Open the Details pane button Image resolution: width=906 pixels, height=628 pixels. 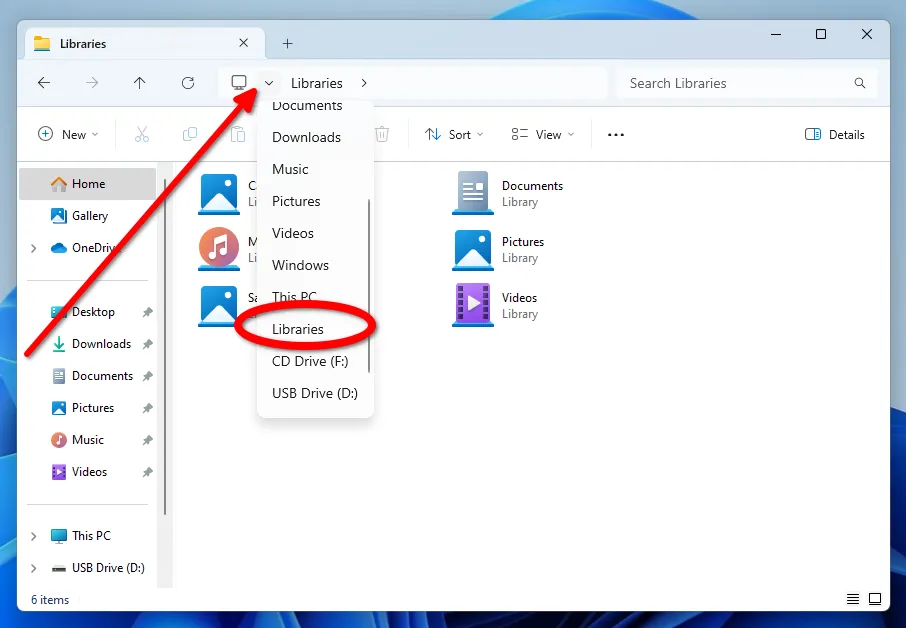point(834,134)
